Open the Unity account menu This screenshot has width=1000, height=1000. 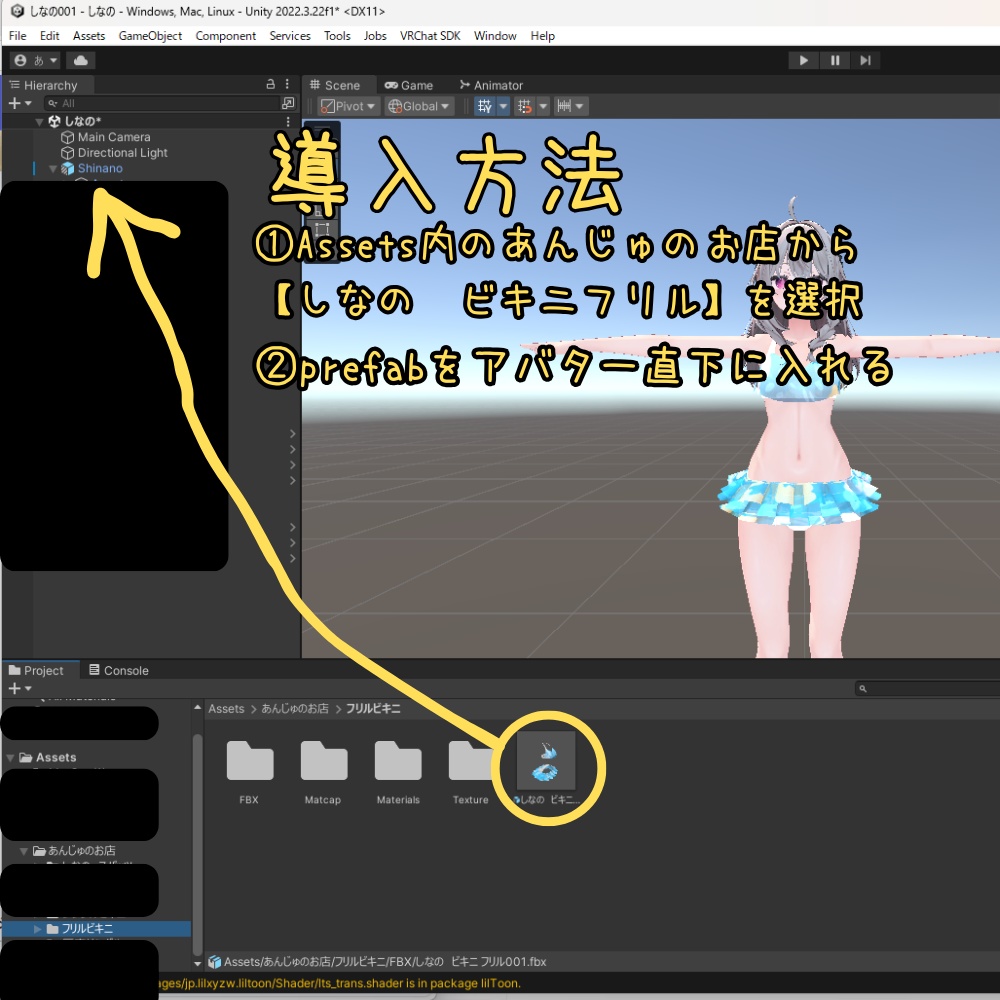tap(35, 61)
